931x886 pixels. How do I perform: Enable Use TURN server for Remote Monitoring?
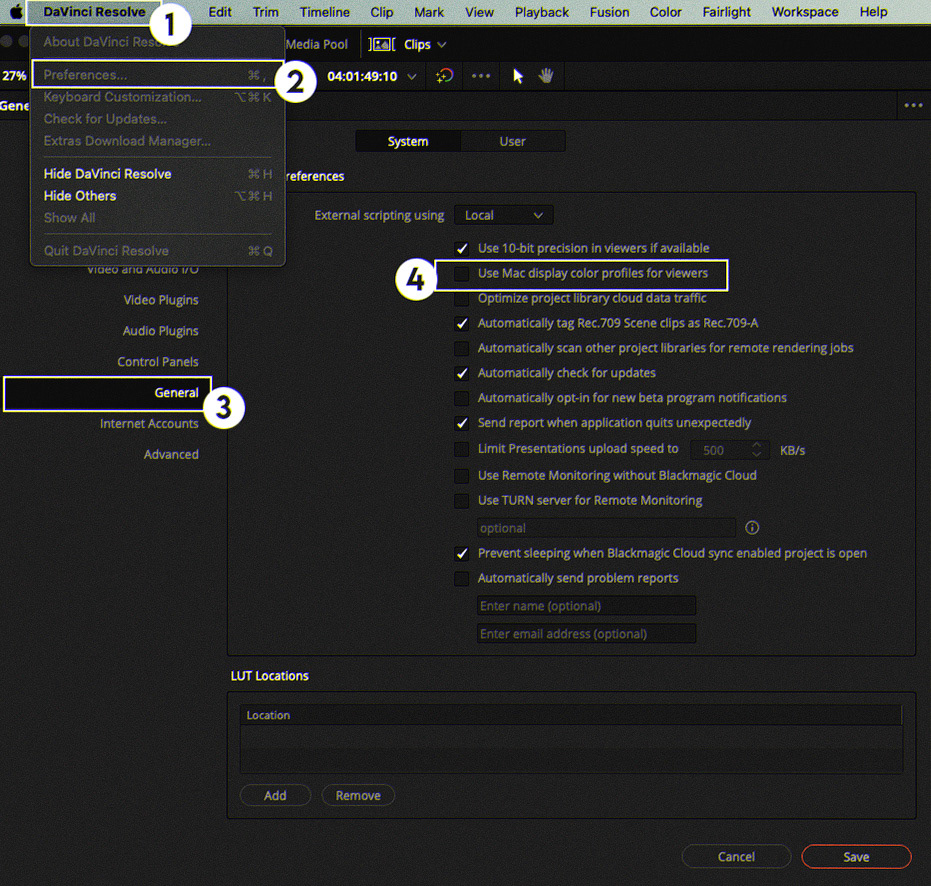[461, 501]
